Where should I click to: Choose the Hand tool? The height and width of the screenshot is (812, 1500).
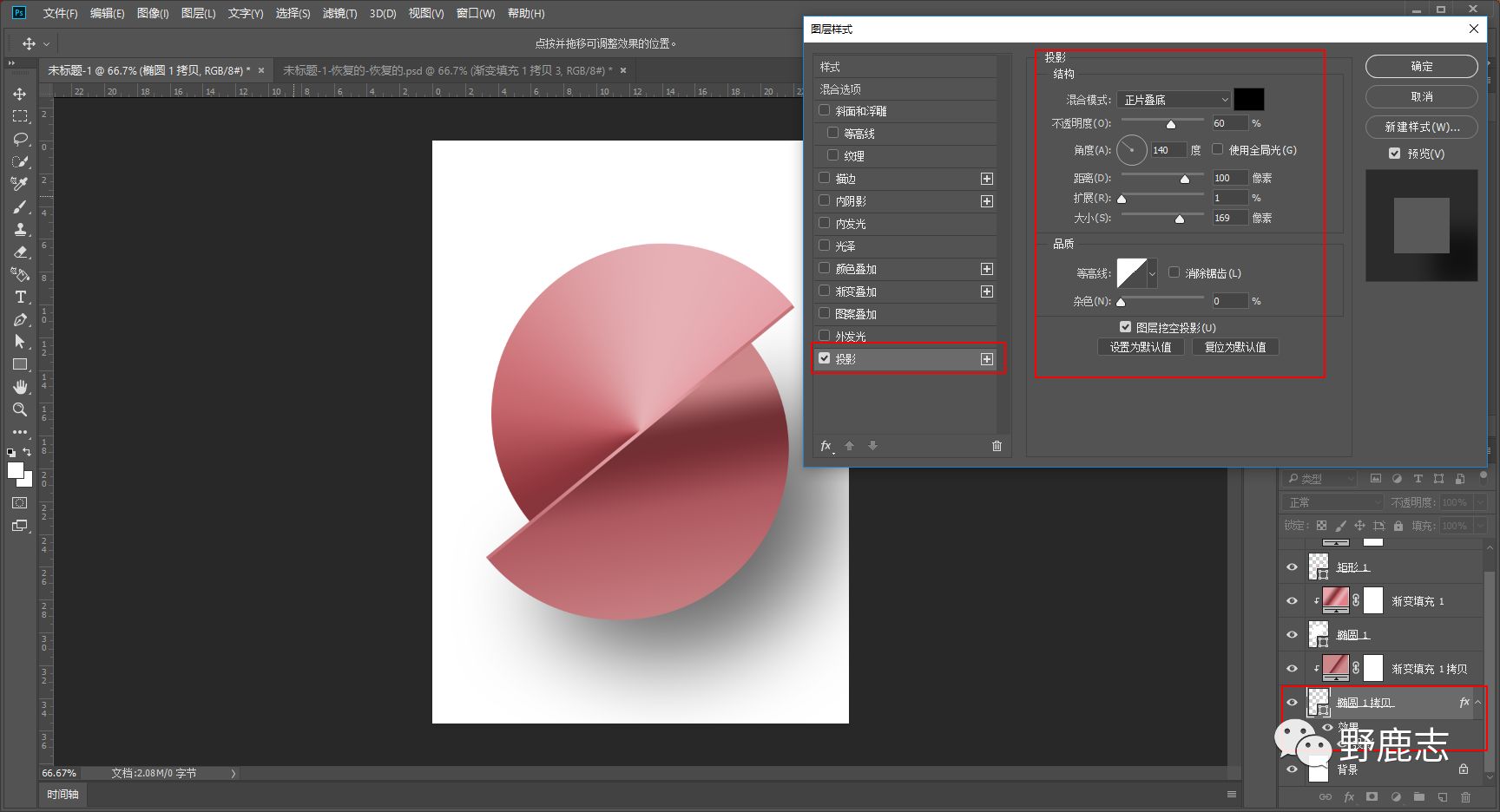click(x=20, y=387)
